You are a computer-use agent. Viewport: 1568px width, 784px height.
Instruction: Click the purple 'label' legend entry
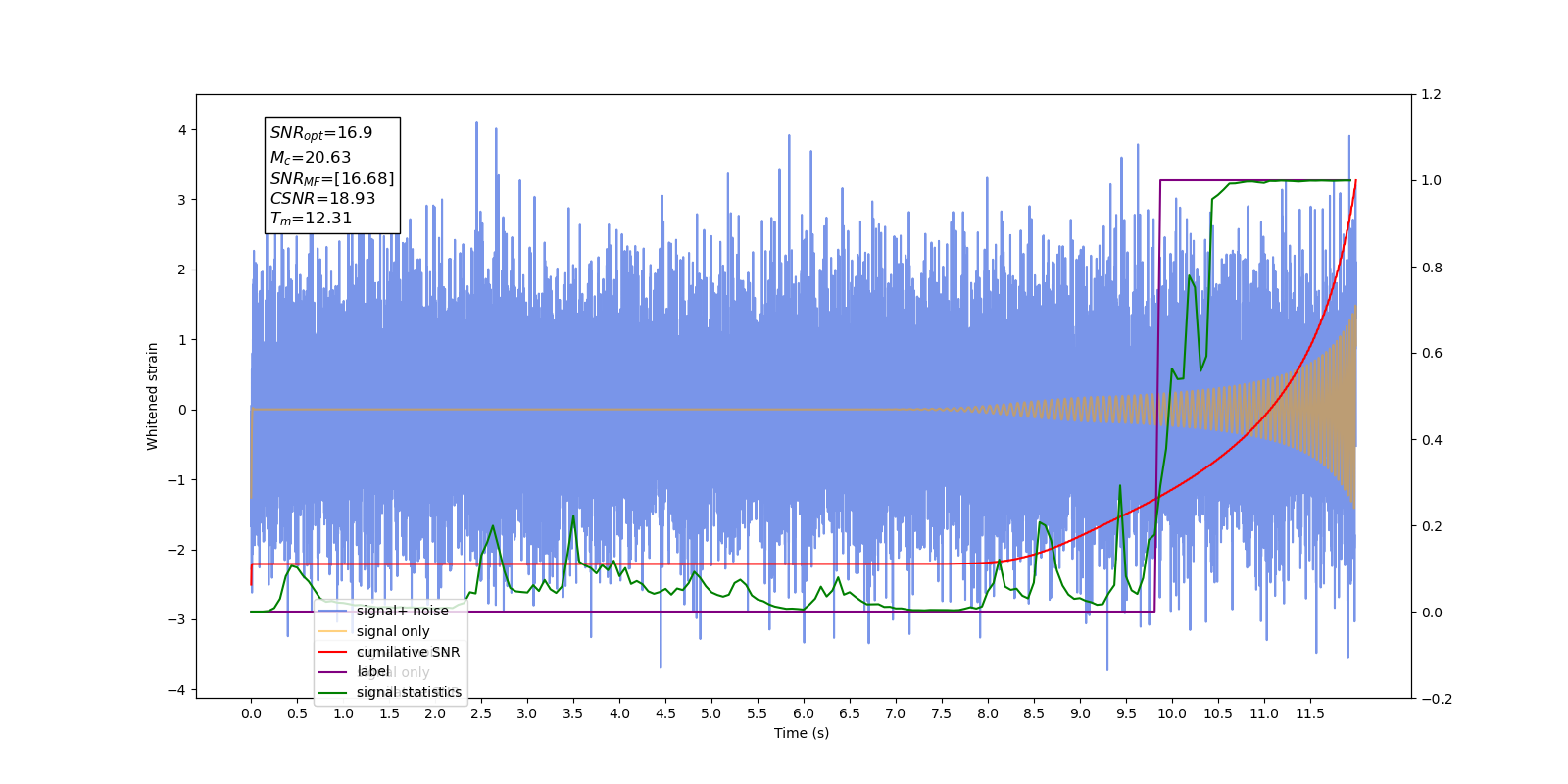(356, 672)
